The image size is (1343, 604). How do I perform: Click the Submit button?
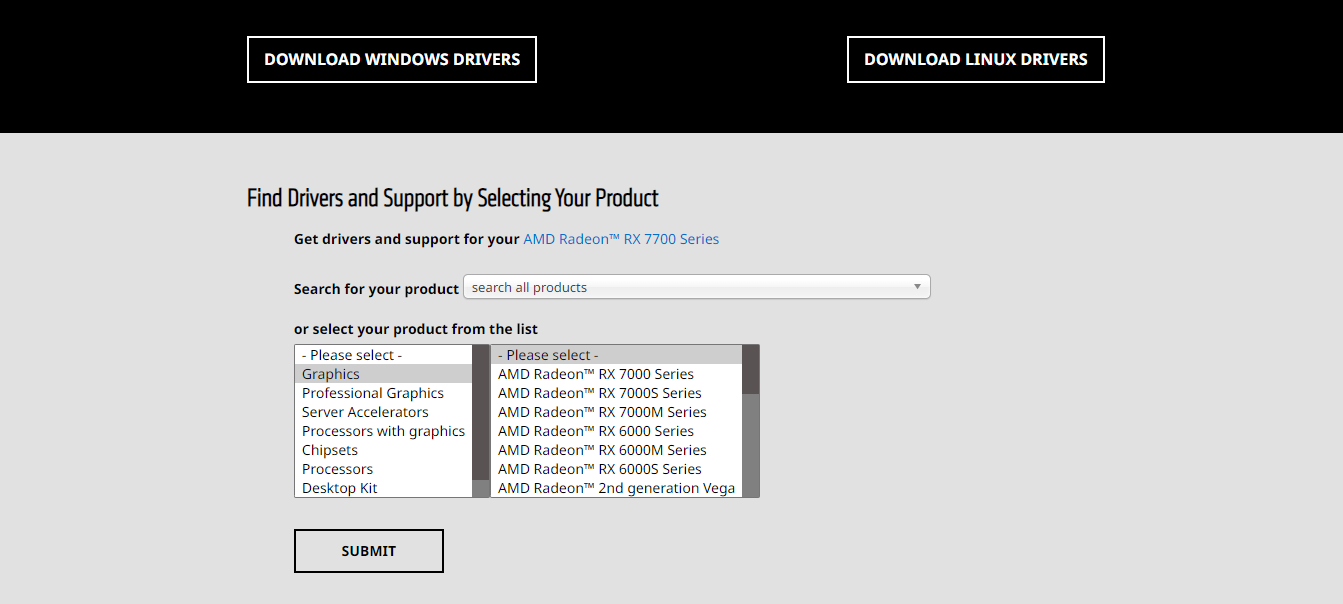click(369, 551)
